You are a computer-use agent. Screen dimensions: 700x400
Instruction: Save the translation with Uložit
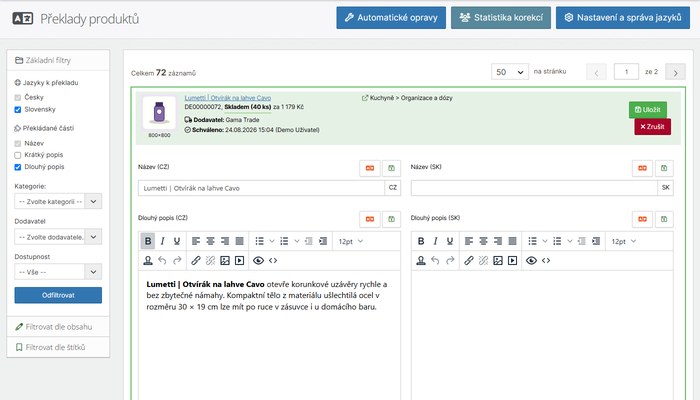[648, 109]
